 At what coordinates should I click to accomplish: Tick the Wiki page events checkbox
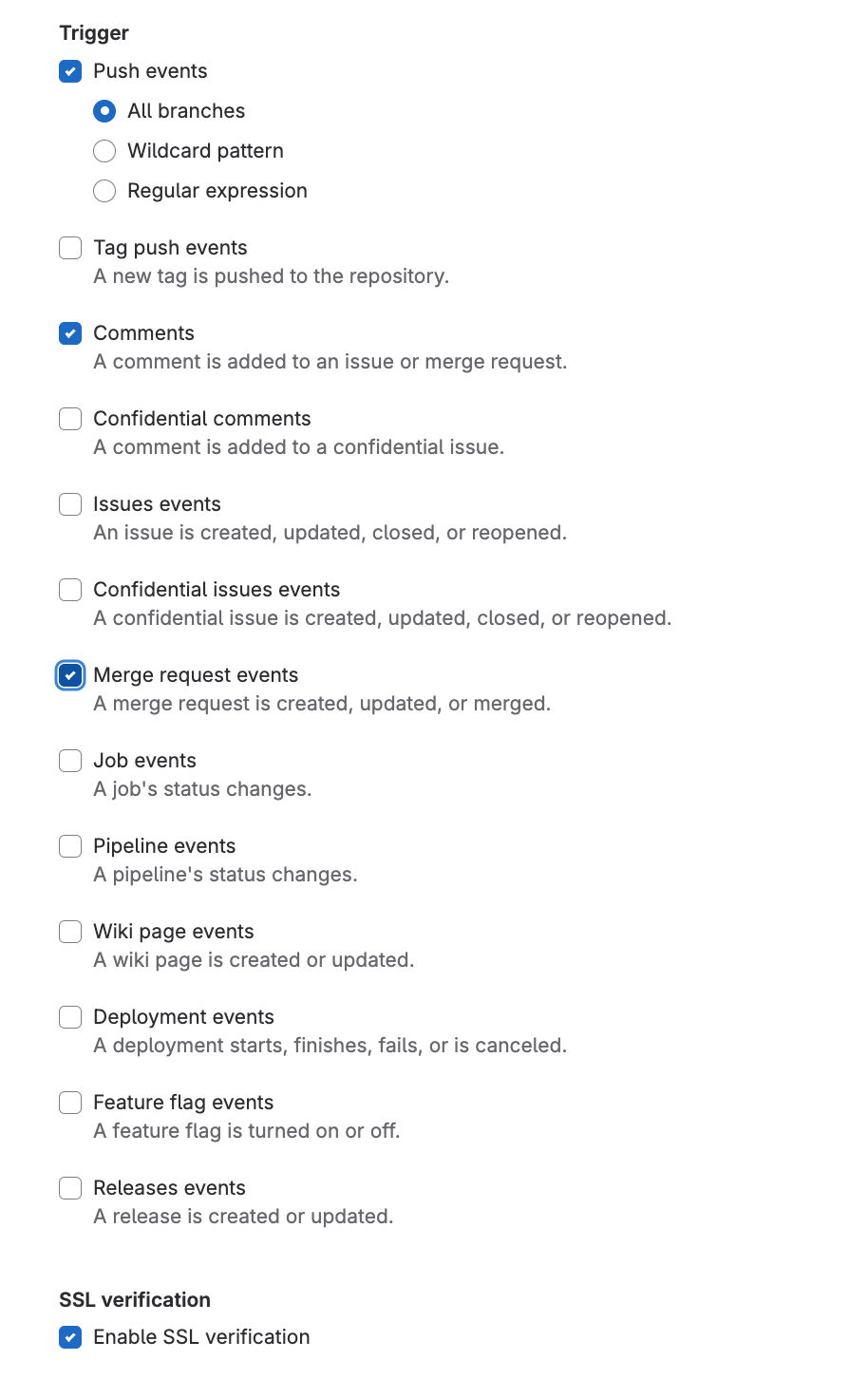[70, 932]
